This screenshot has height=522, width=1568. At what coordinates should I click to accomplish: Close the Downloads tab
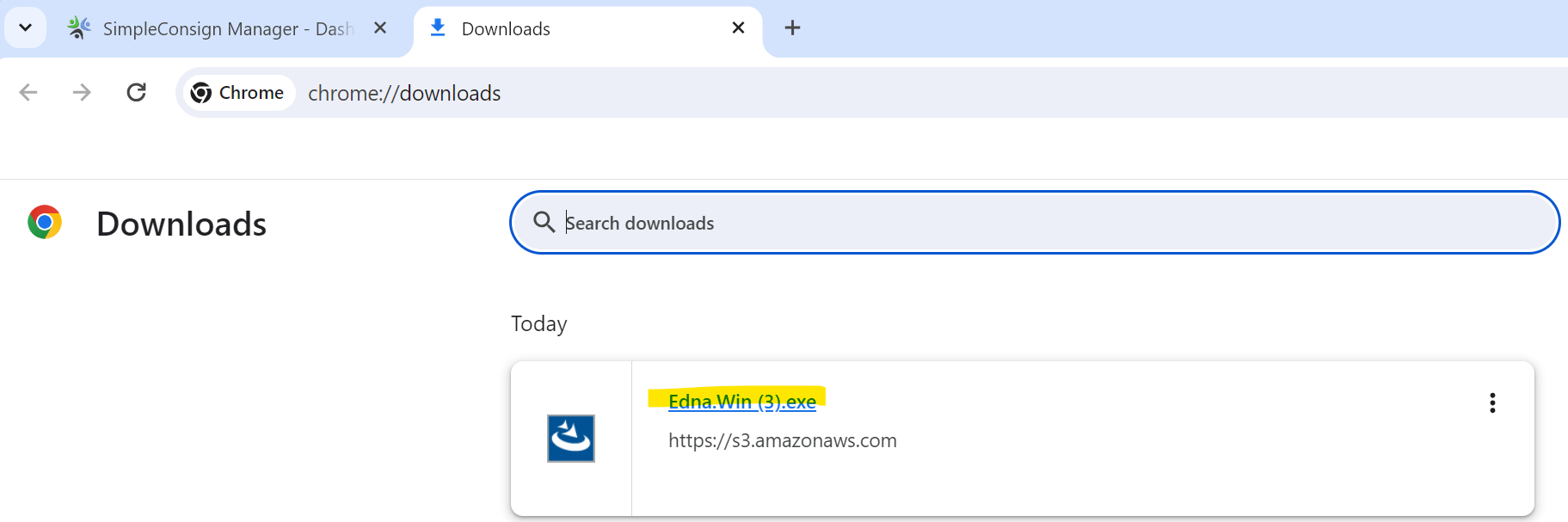pyautogui.click(x=738, y=28)
